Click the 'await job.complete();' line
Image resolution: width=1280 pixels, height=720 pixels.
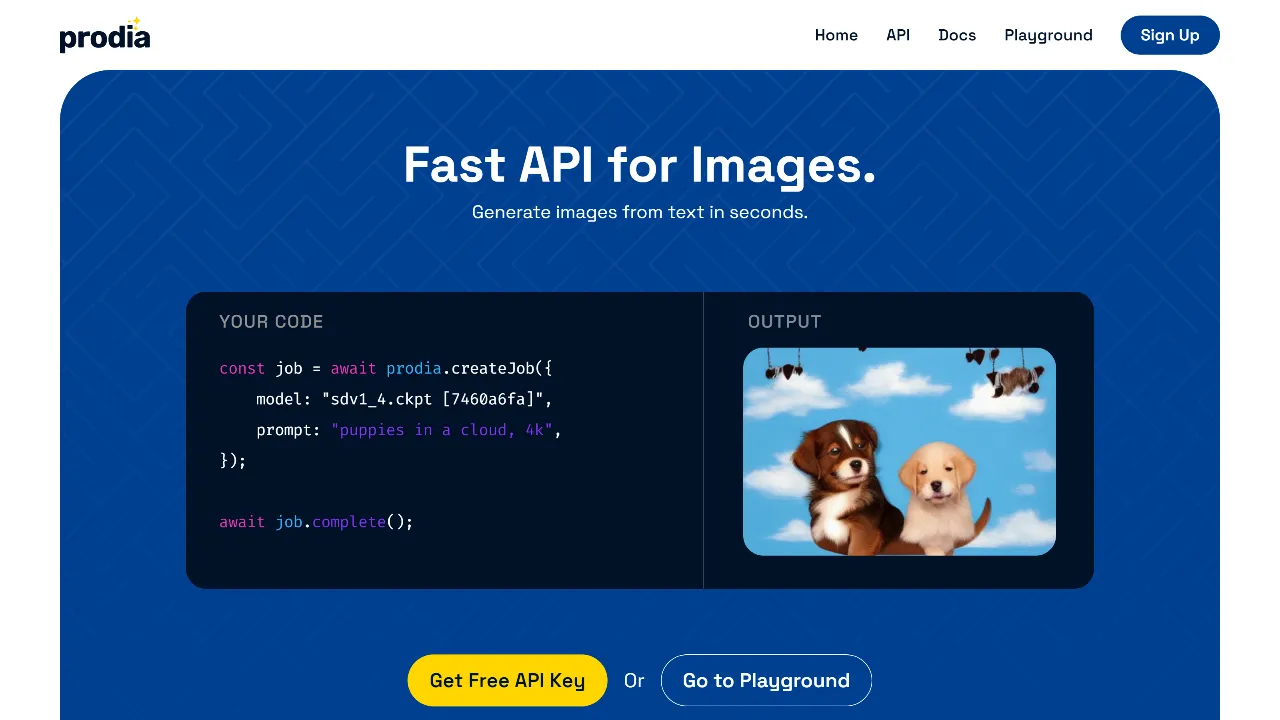(316, 522)
